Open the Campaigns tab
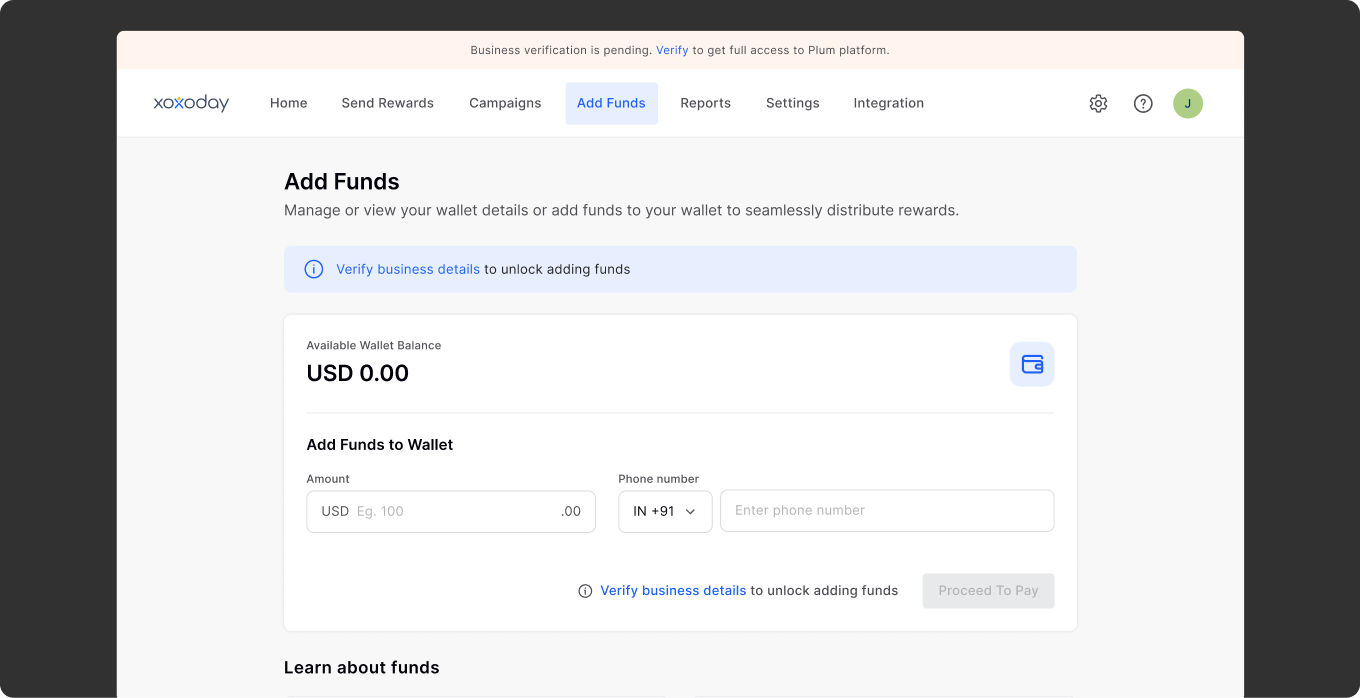Screen dimensions: 1360x698 (x=505, y=103)
